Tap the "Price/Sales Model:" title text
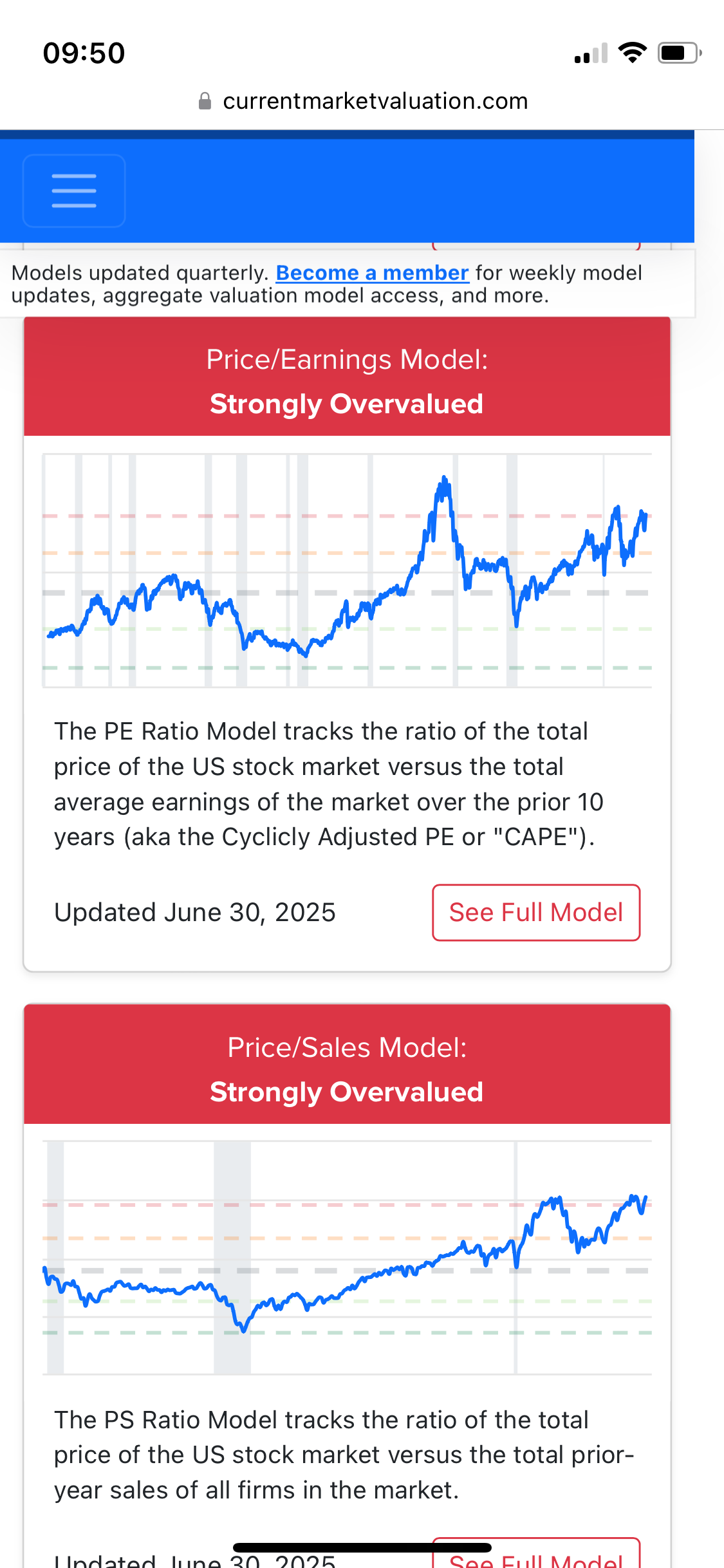724x1568 pixels. (x=347, y=1048)
